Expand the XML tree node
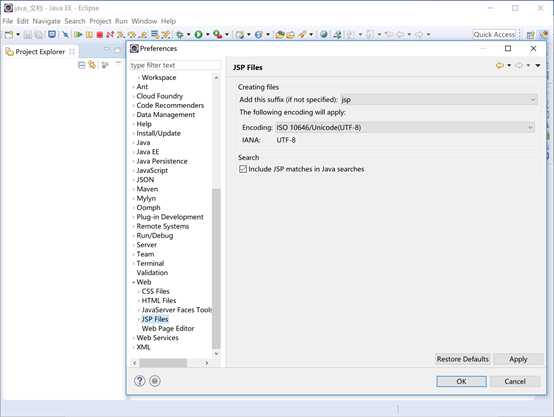The image size is (554, 417). coord(134,347)
